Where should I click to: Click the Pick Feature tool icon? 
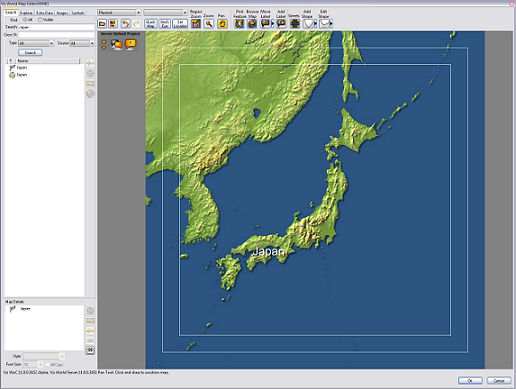point(239,24)
